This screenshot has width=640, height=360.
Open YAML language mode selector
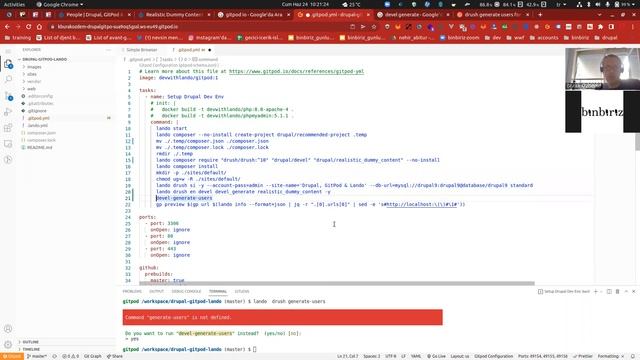pos(416,356)
